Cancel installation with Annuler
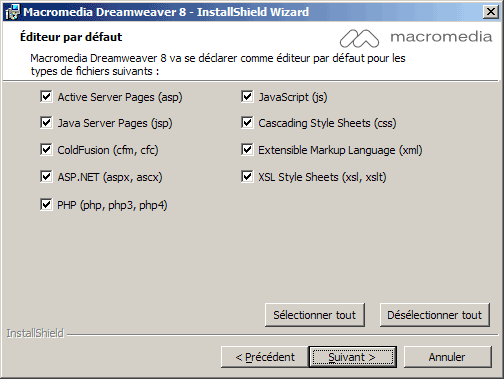Image resolution: width=504 pixels, height=379 pixels. (447, 357)
